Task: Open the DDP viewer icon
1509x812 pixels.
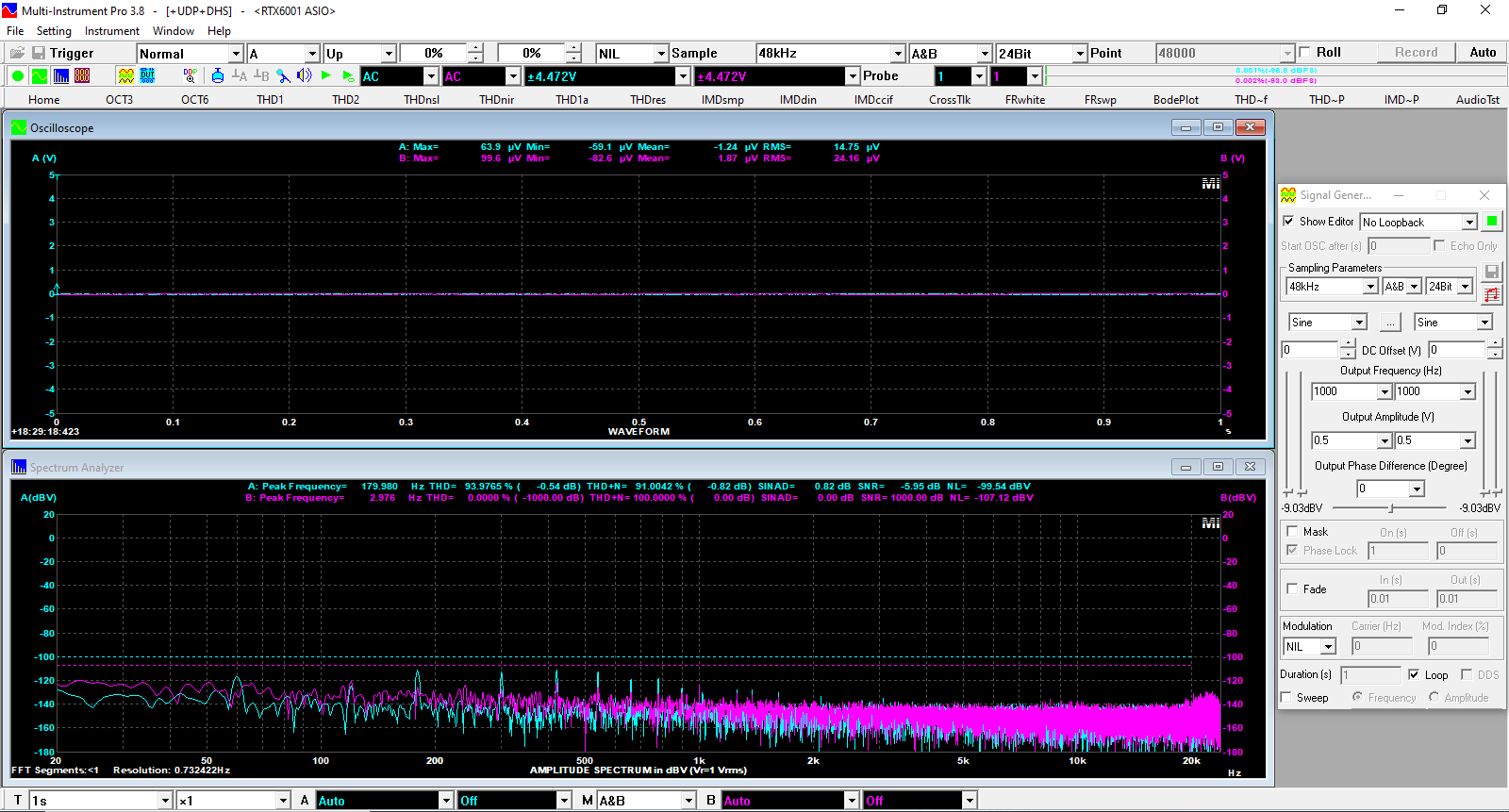Action: click(x=191, y=76)
